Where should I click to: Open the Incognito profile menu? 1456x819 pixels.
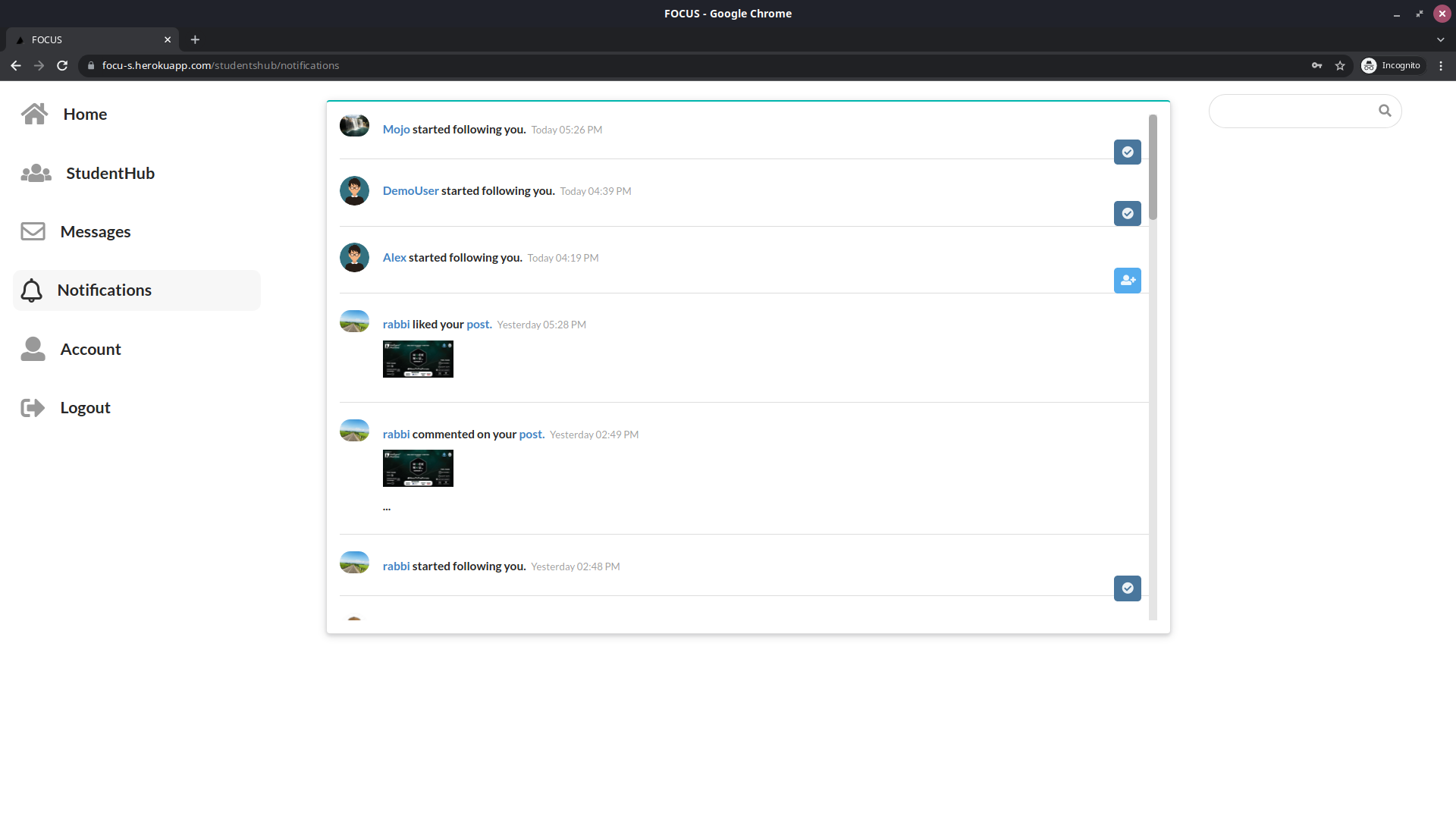(1392, 65)
